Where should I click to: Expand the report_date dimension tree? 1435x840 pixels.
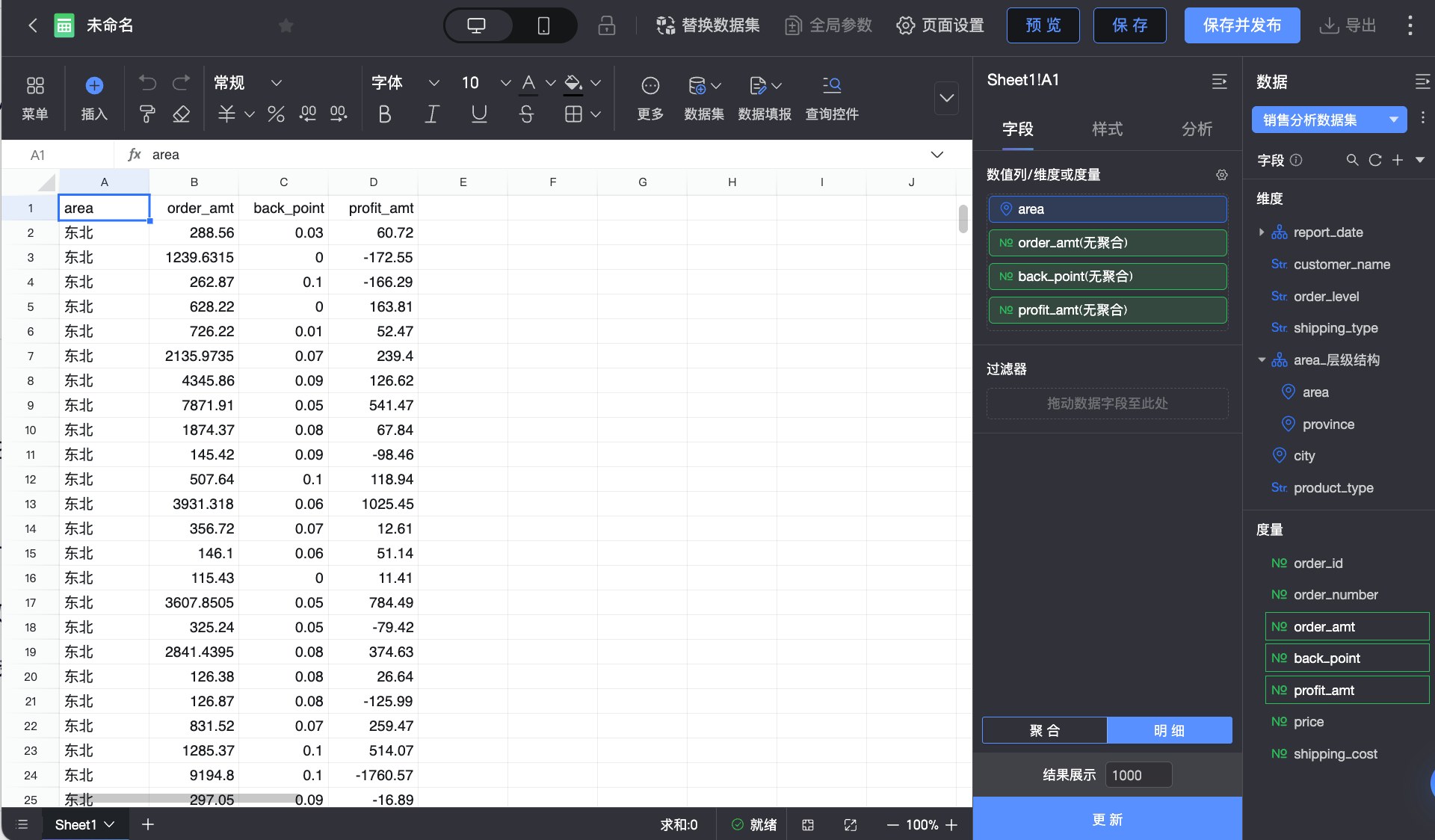[1262, 232]
